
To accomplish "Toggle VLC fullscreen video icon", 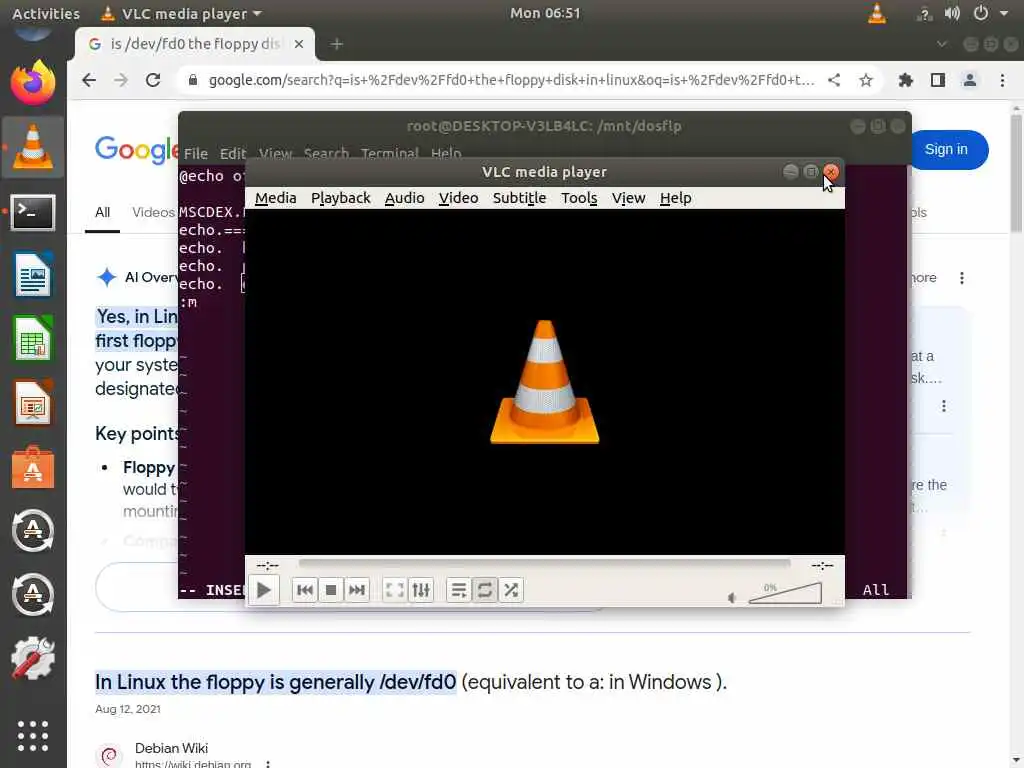I will pyautogui.click(x=394, y=590).
